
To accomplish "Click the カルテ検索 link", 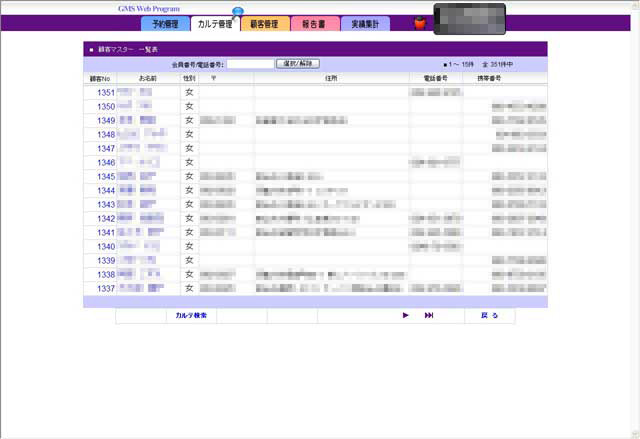I will pyautogui.click(x=190, y=315).
